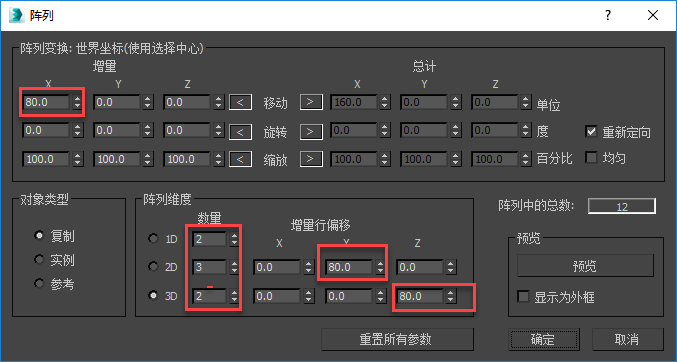Click spinner of incremental Move X field
The height and width of the screenshot is (362, 677).
(77, 102)
